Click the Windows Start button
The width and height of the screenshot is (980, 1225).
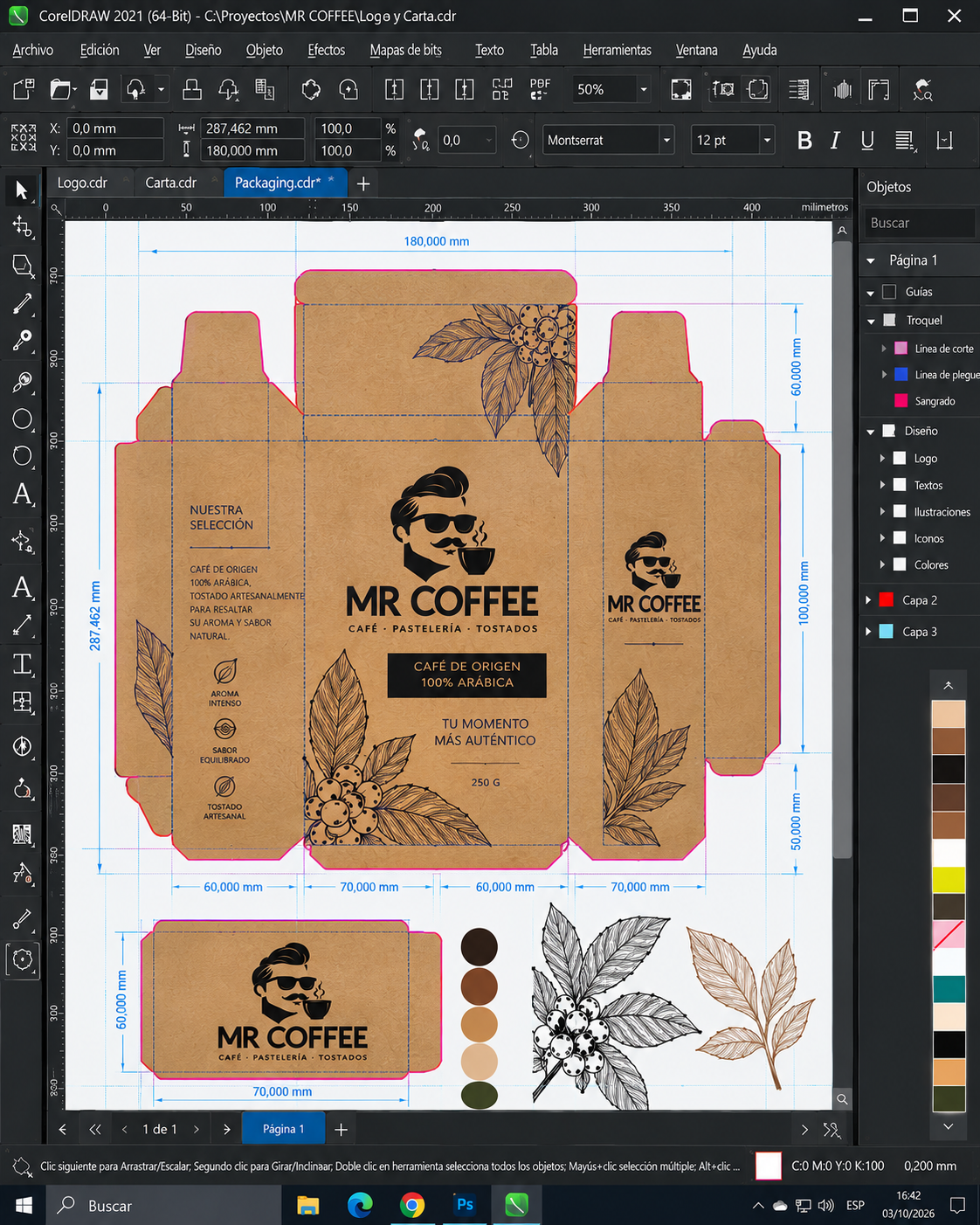[x=24, y=1205]
